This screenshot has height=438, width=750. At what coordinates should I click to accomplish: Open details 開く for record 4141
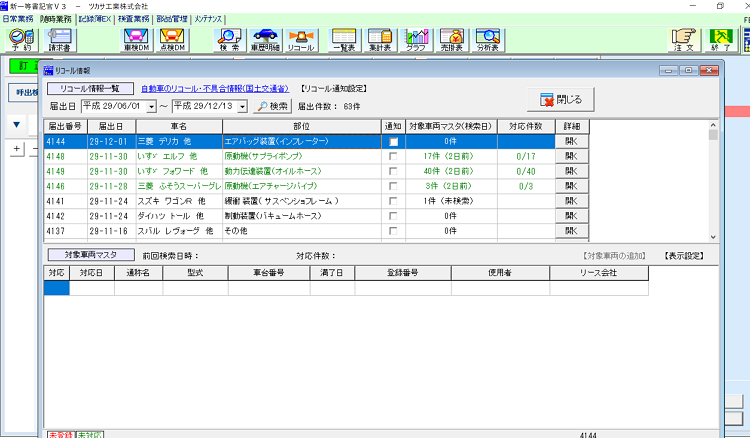572,201
